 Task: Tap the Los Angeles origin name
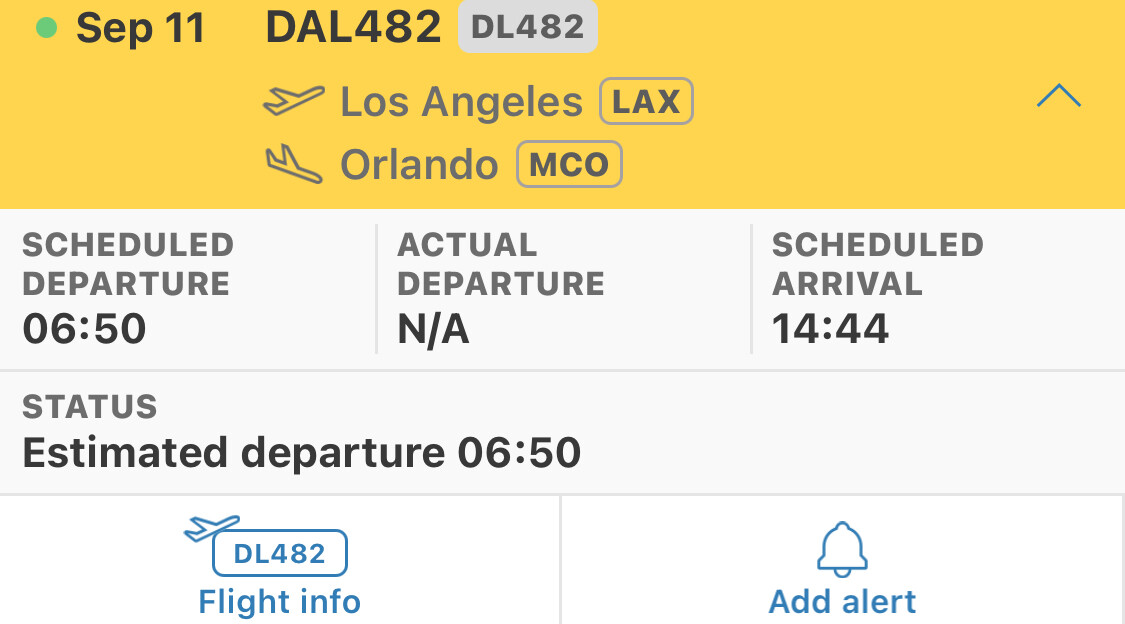[461, 102]
